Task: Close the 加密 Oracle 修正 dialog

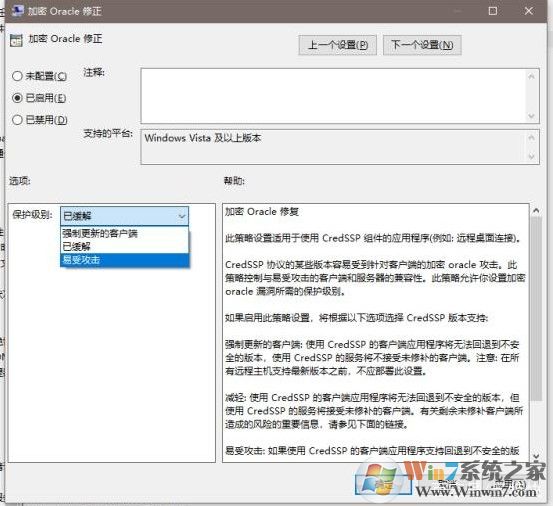Action: click(x=529, y=11)
